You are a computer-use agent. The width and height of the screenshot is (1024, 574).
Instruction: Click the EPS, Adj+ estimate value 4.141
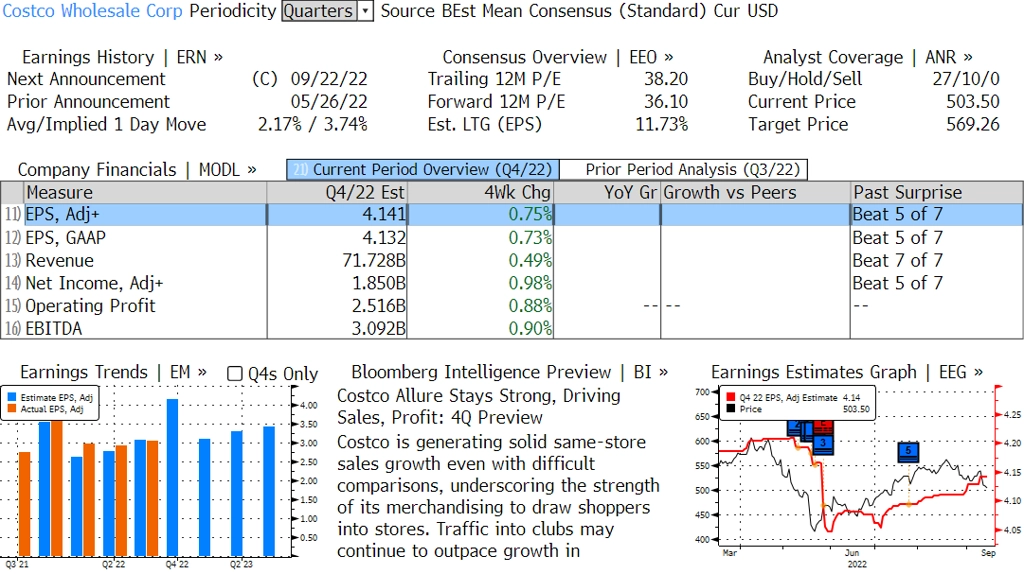[384, 214]
